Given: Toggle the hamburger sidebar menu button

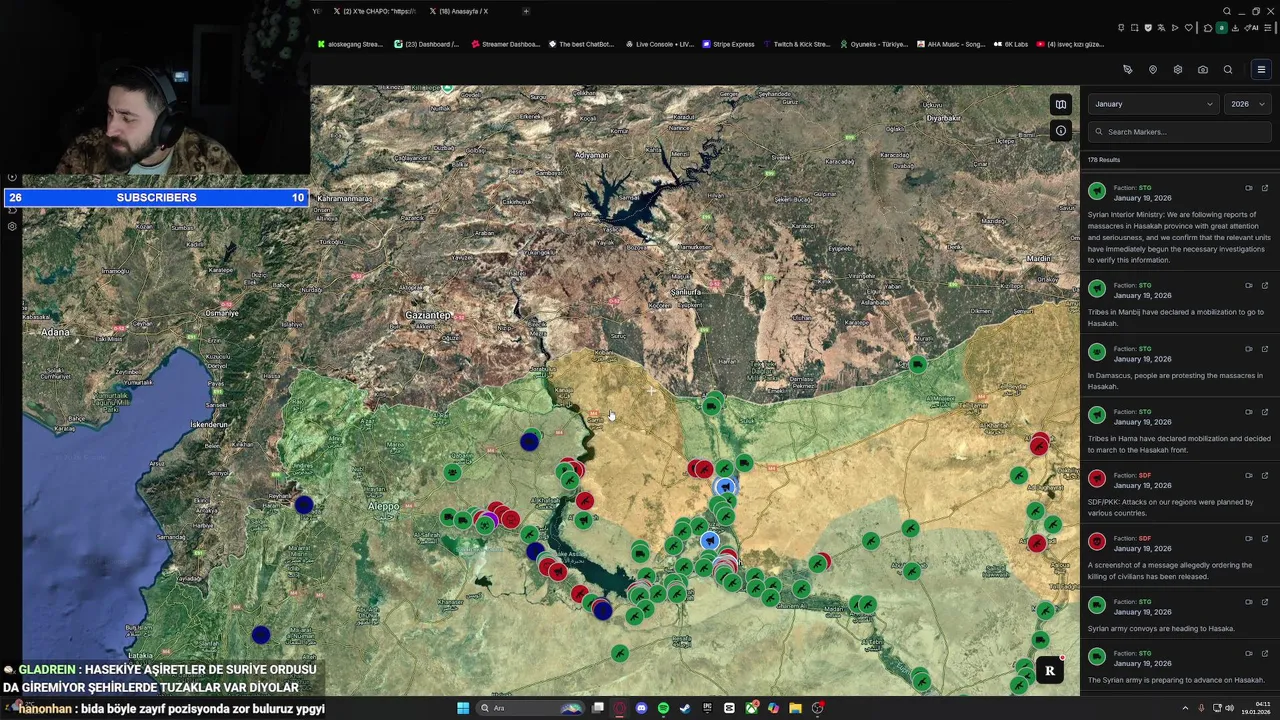Looking at the screenshot, I should tap(1261, 70).
